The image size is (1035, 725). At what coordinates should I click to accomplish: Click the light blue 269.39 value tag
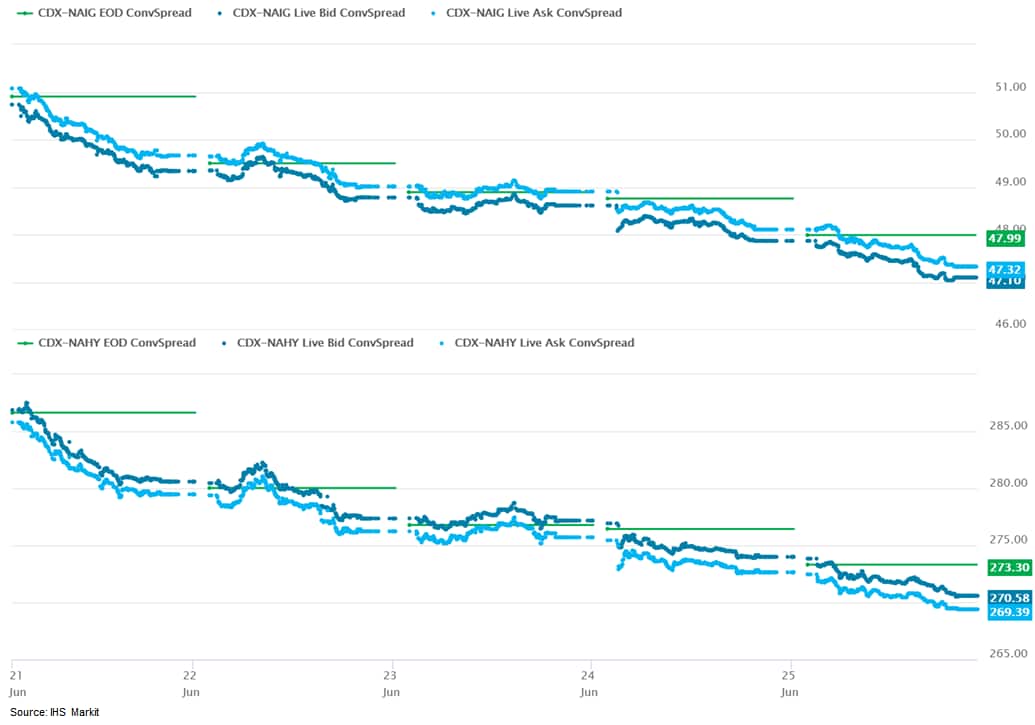pyautogui.click(x=1007, y=612)
